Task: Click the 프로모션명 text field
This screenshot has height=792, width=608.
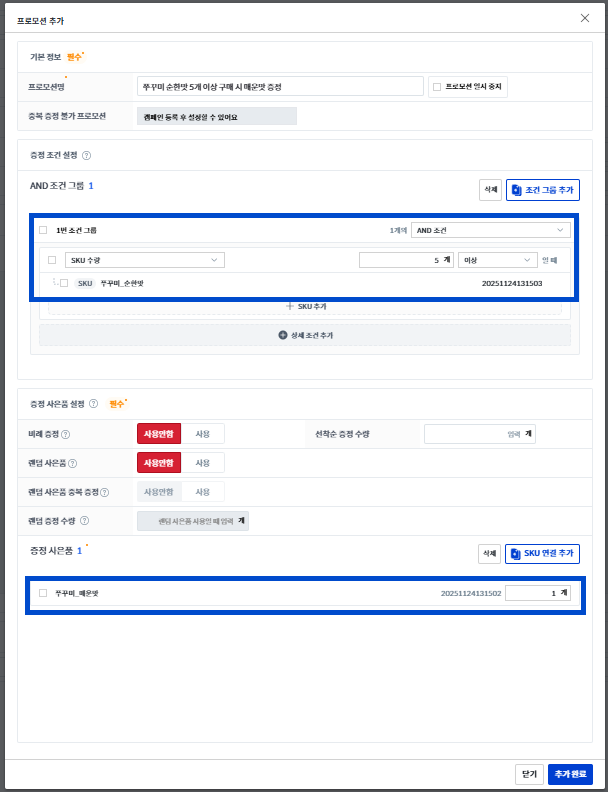Action: point(280,87)
